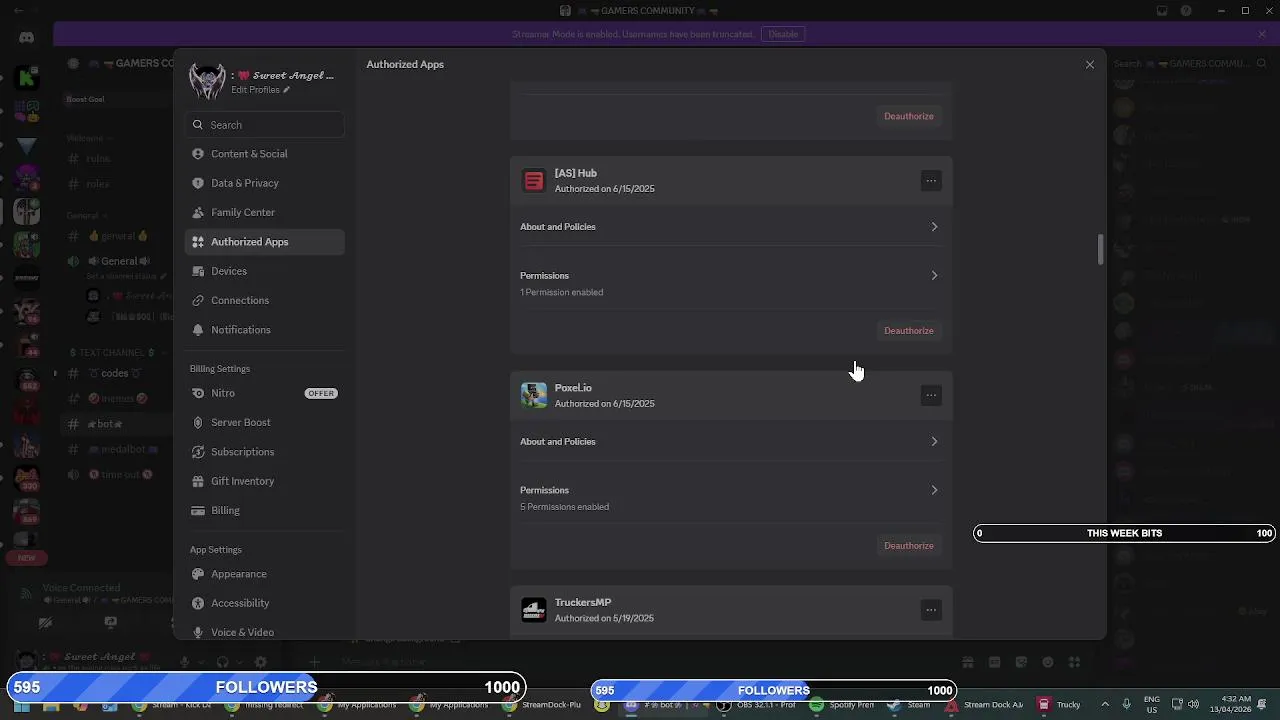Click the Voice & Video microphone icon

click(x=198, y=632)
